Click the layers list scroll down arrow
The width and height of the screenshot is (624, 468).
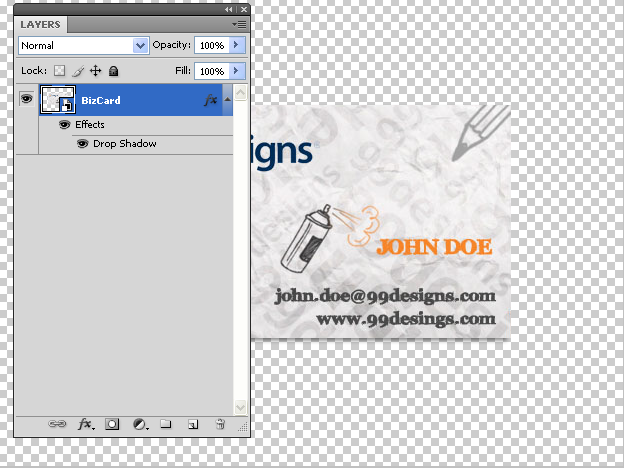click(240, 407)
